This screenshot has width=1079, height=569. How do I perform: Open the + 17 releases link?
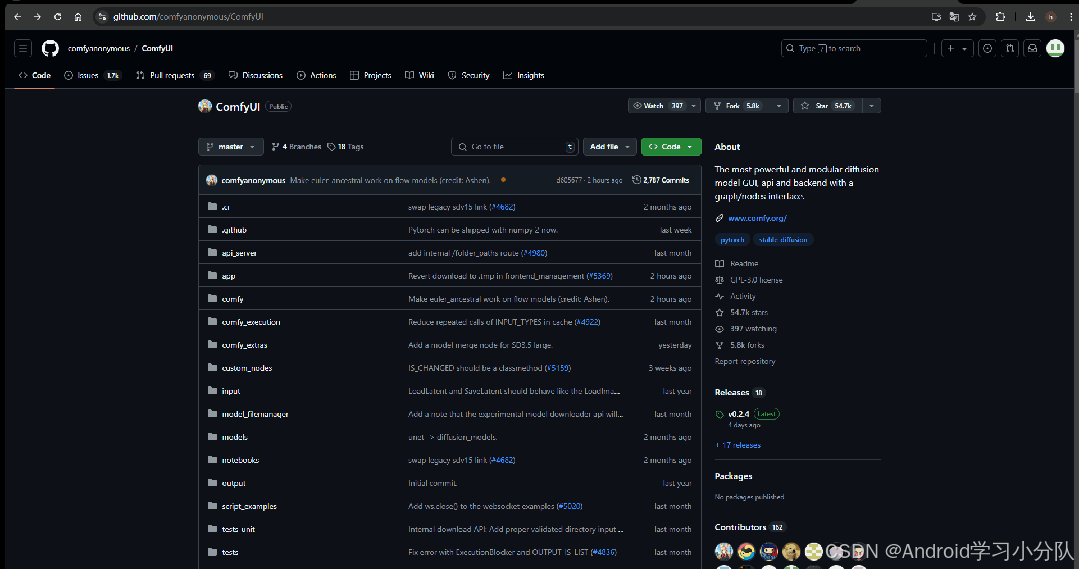(x=738, y=446)
